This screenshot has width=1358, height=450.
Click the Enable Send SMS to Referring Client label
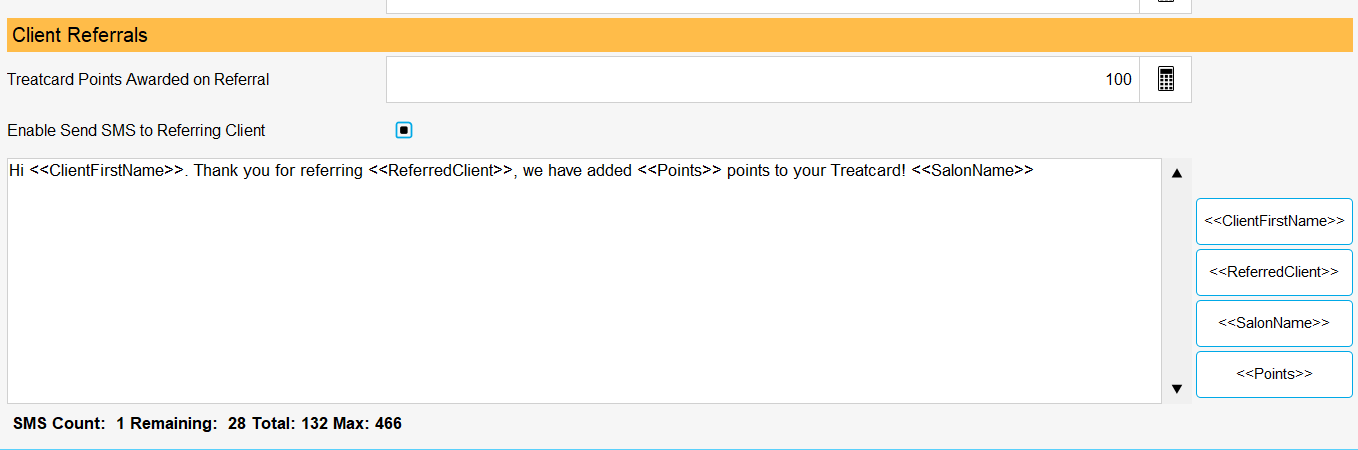click(x=136, y=130)
